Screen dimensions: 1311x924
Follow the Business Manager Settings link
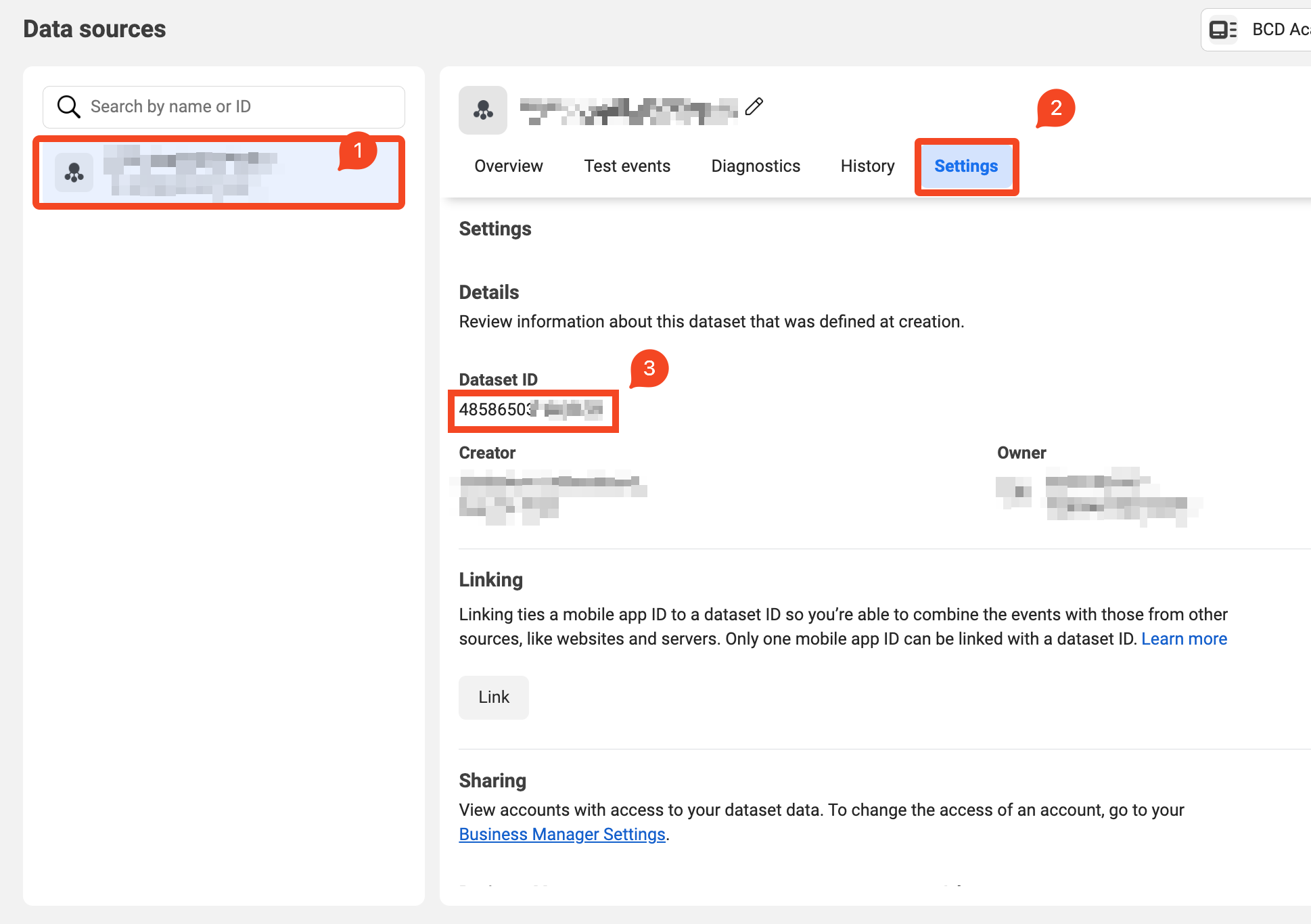[562, 835]
